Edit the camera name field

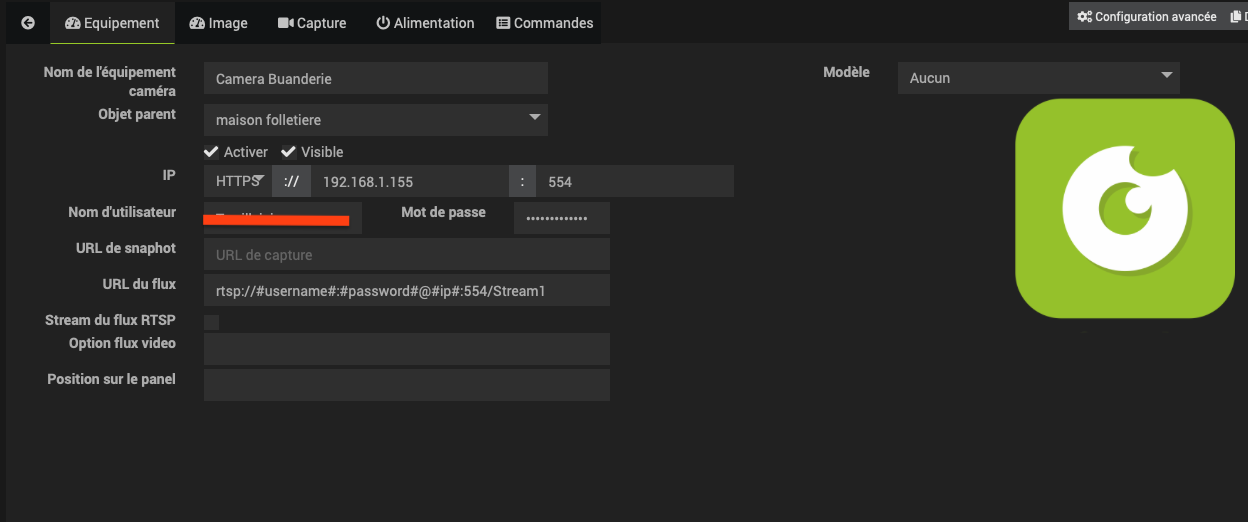coord(376,78)
